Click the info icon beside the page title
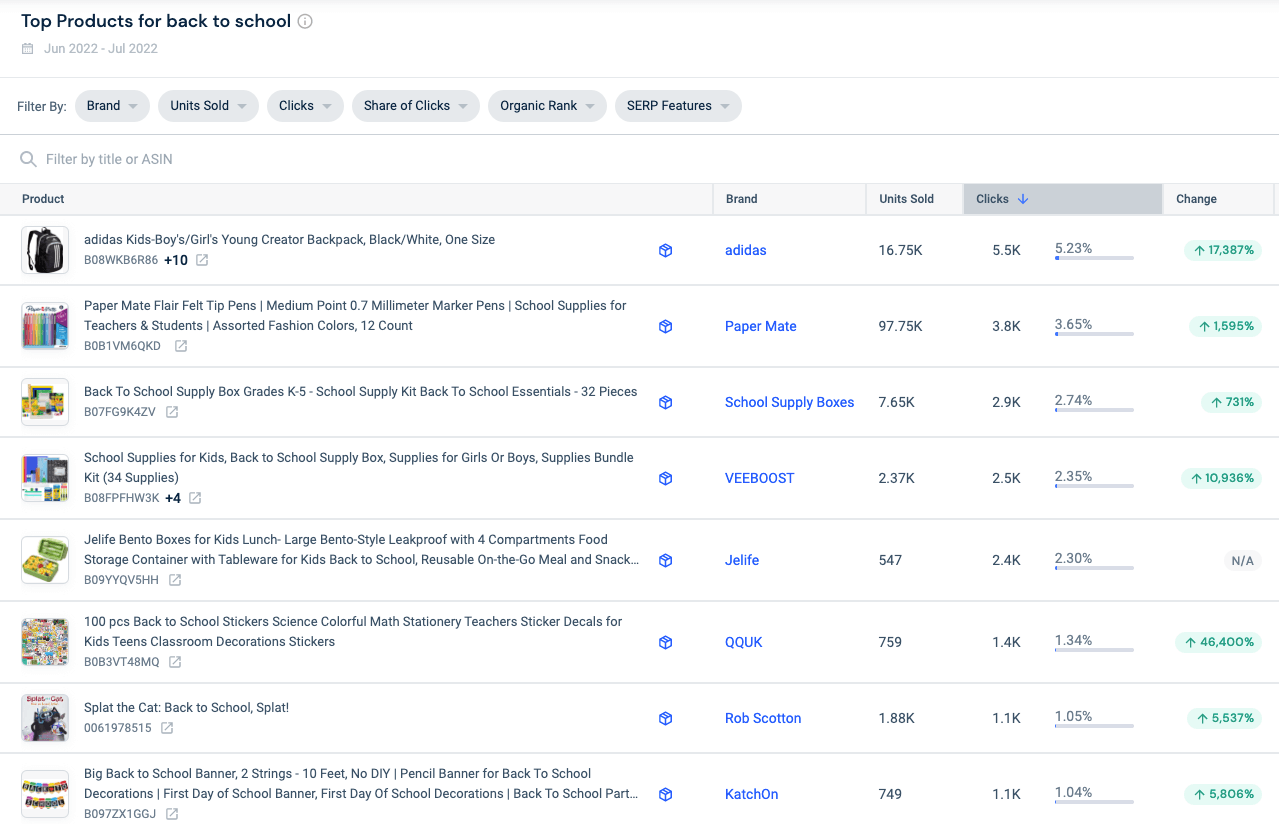Screen dimensions: 1279x824 point(306,21)
